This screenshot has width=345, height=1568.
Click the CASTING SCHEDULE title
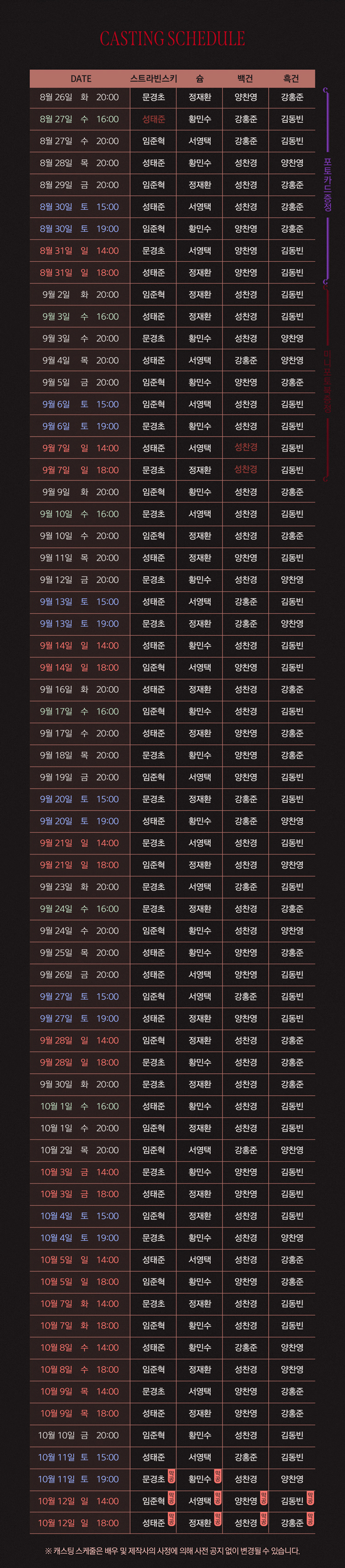click(x=172, y=39)
